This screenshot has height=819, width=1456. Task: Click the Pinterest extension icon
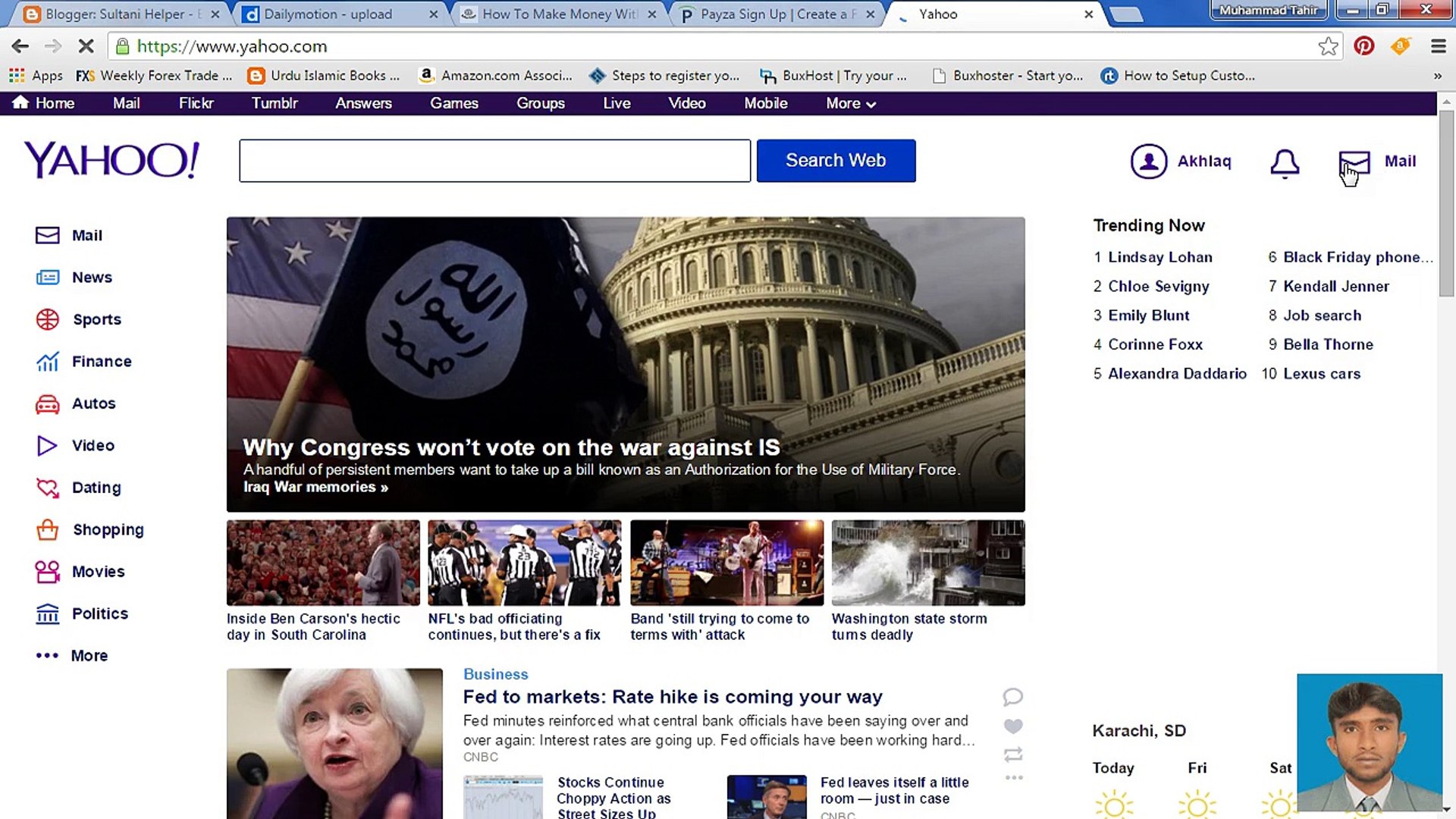pos(1363,46)
